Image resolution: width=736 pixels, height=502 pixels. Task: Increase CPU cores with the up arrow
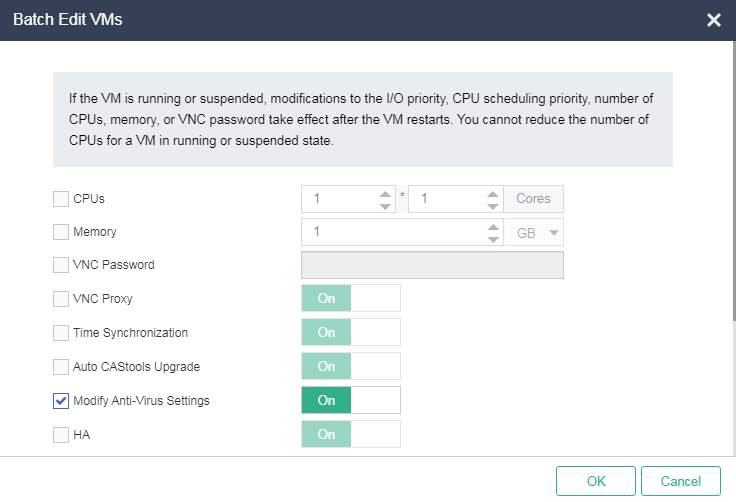click(492, 194)
